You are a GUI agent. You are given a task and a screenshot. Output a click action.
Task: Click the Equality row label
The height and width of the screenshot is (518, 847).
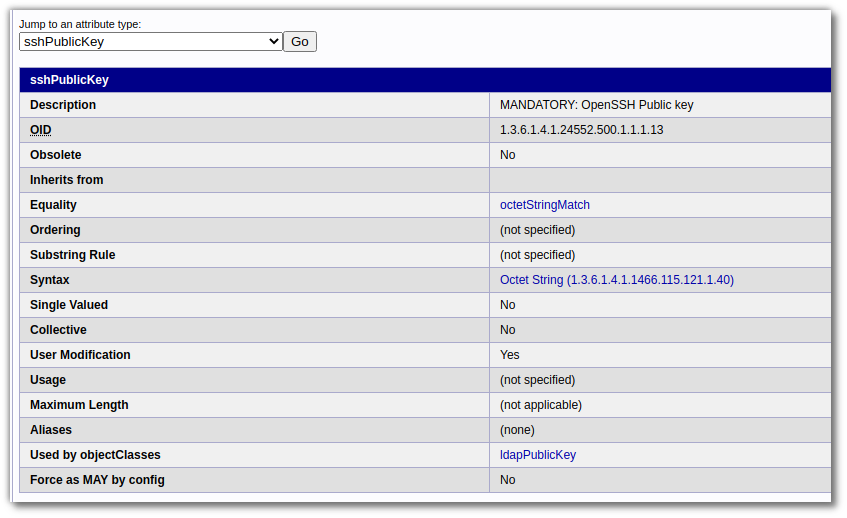(53, 205)
